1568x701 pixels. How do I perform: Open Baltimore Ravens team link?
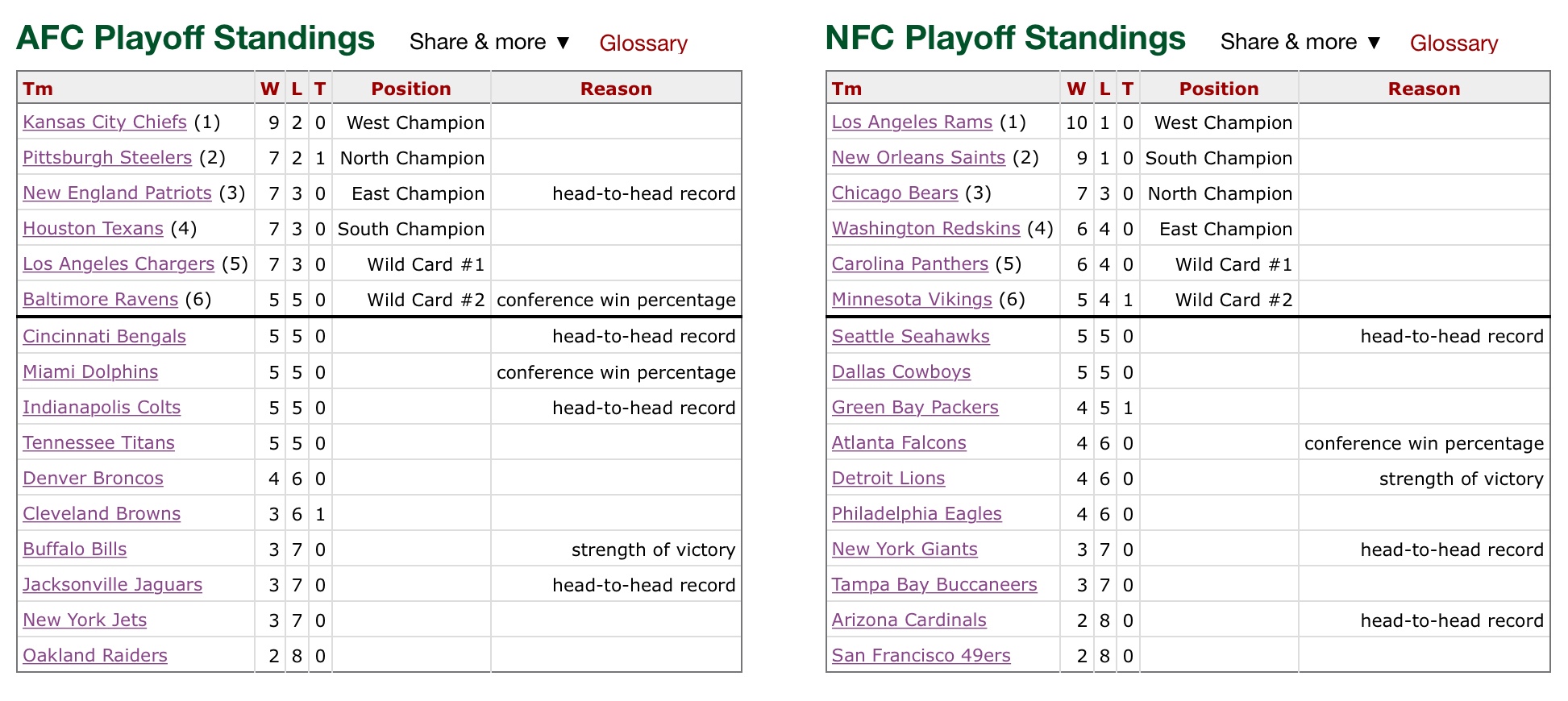pyautogui.click(x=100, y=300)
